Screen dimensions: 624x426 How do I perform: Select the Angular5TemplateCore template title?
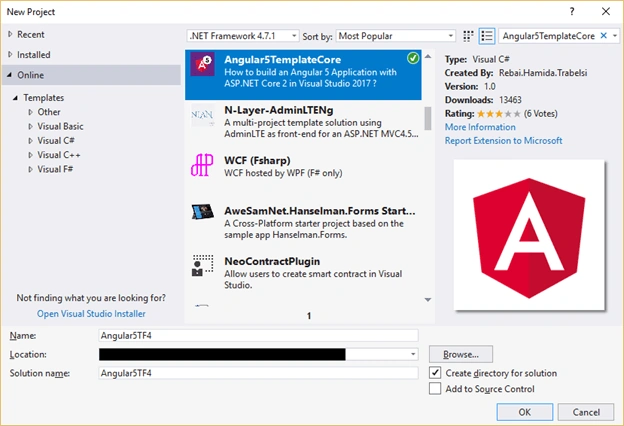(283, 60)
